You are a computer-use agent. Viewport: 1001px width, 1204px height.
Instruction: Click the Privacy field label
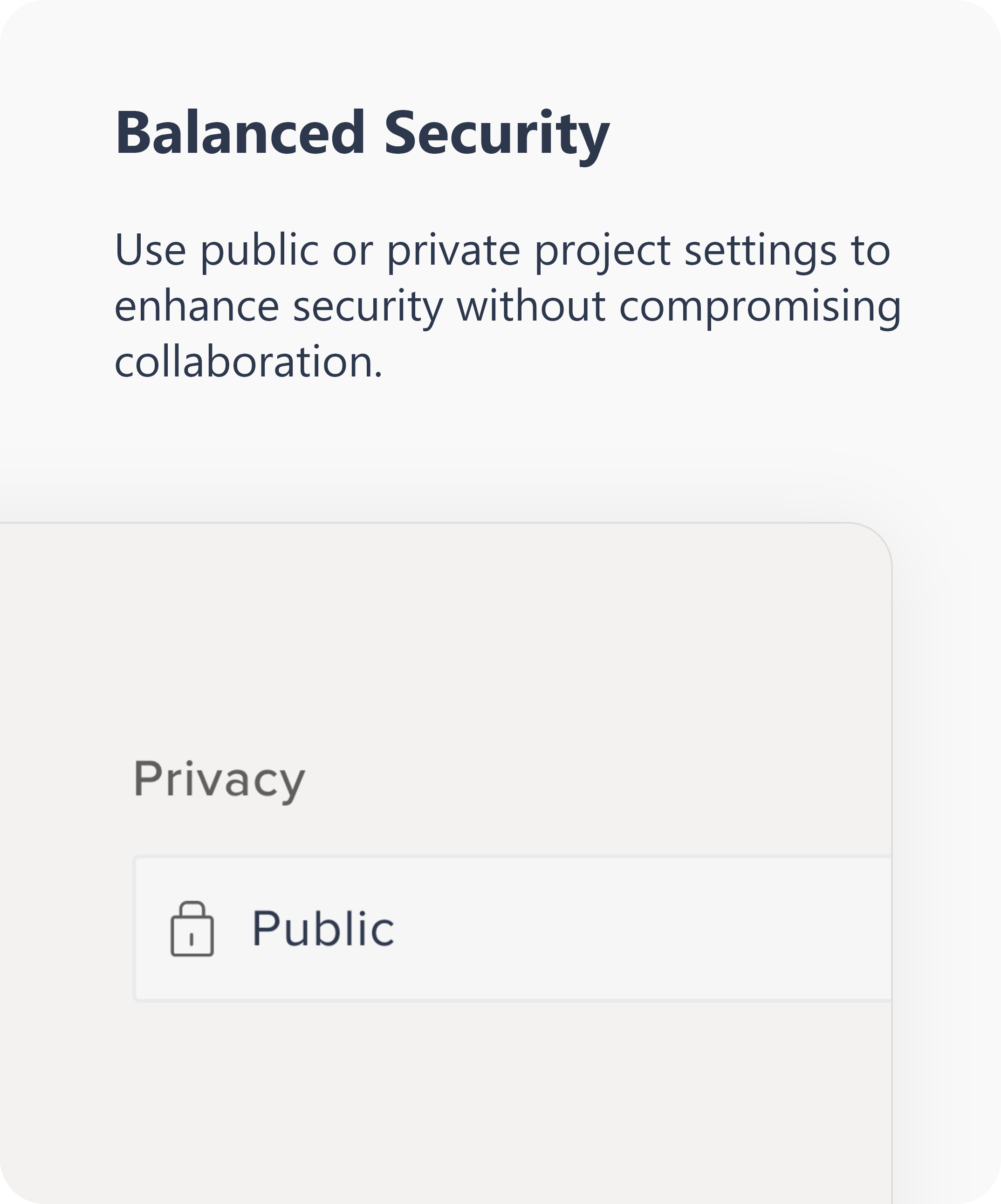click(219, 780)
